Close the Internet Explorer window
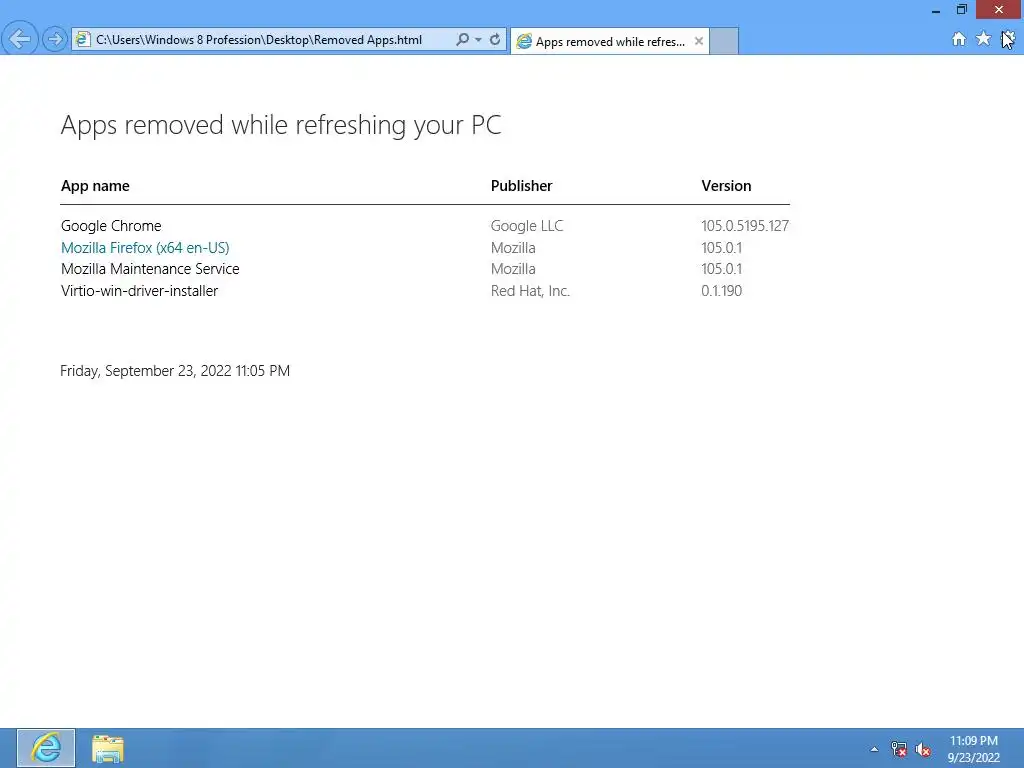Viewport: 1024px width, 768px height. (999, 10)
